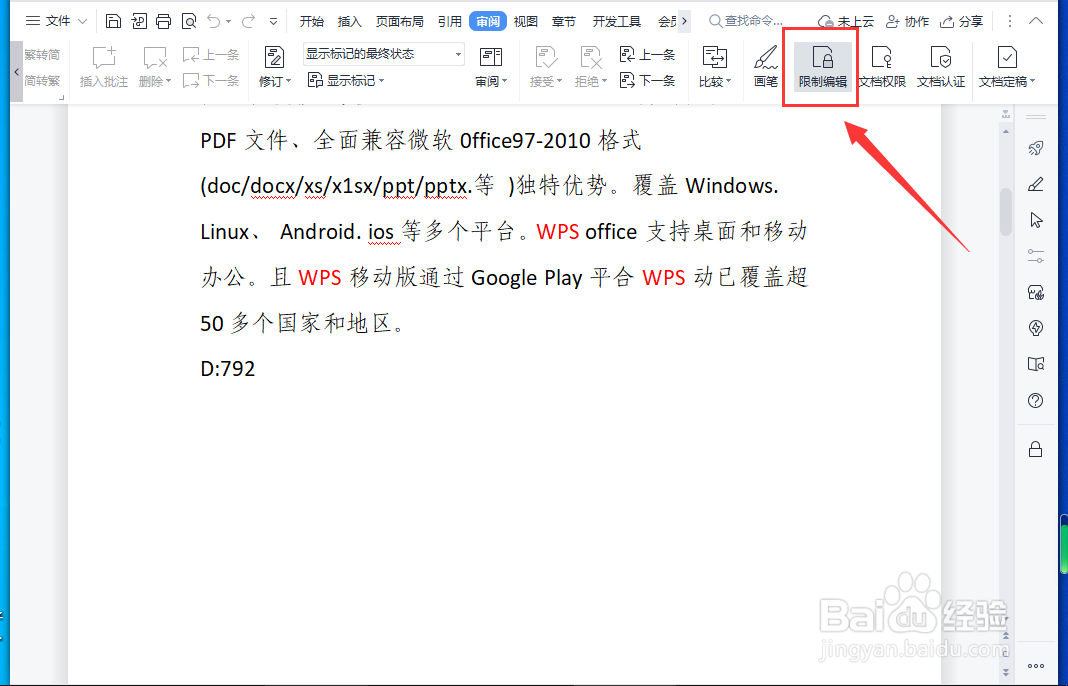Click 繁转简 conversion button
1068x686 pixels.
click(x=42, y=54)
